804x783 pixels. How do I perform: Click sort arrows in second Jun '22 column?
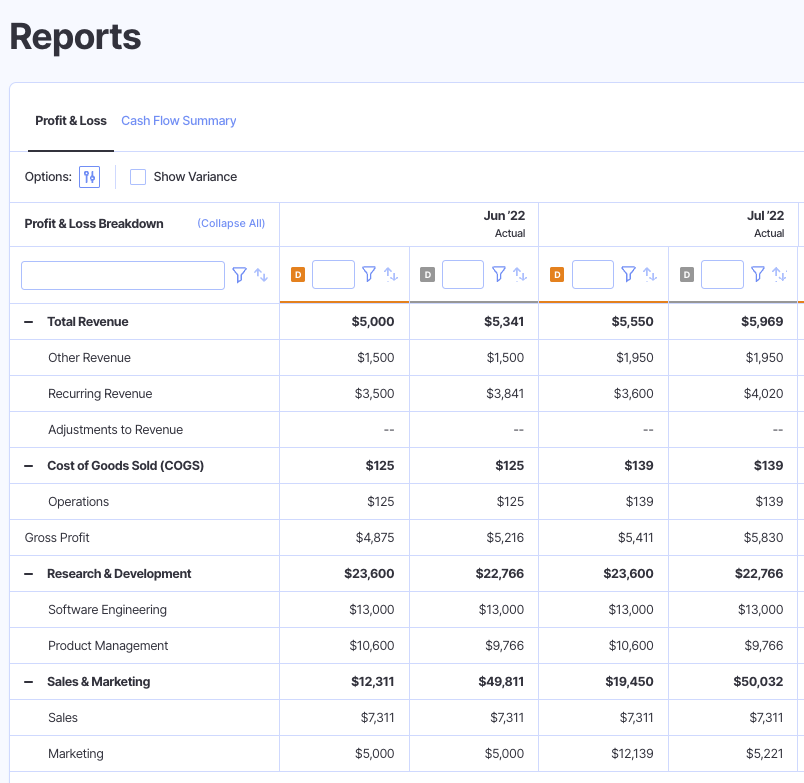pyautogui.click(x=520, y=274)
